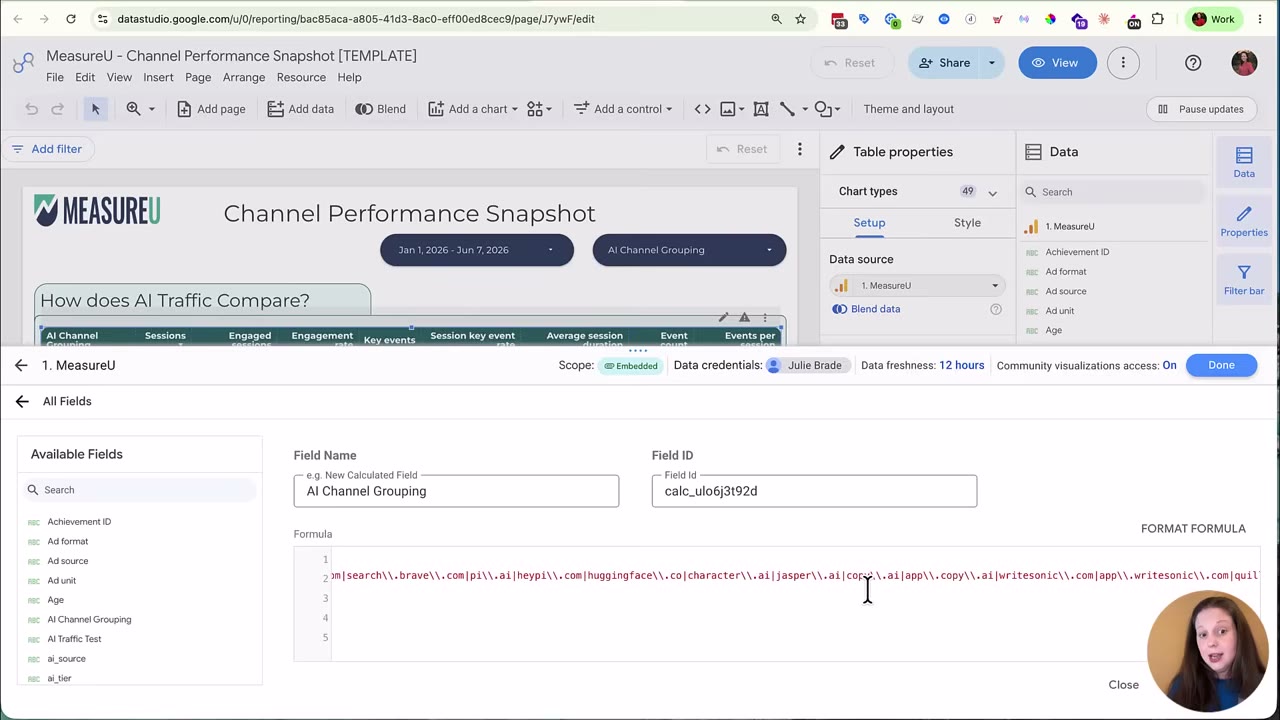Open the Data side panel icon
This screenshot has width=1280, height=720.
coord(1244,162)
